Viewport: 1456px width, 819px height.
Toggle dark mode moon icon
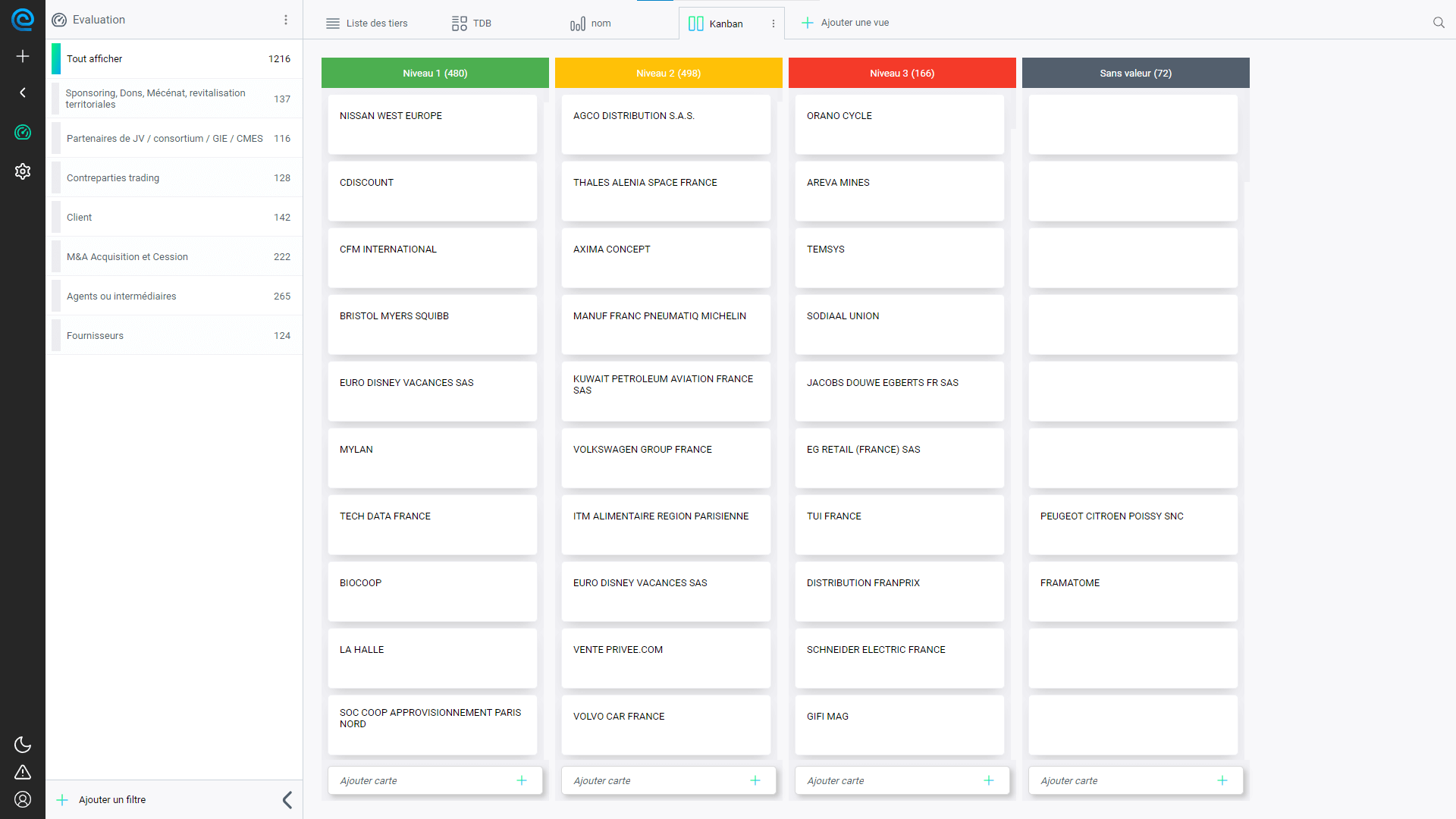point(23,745)
